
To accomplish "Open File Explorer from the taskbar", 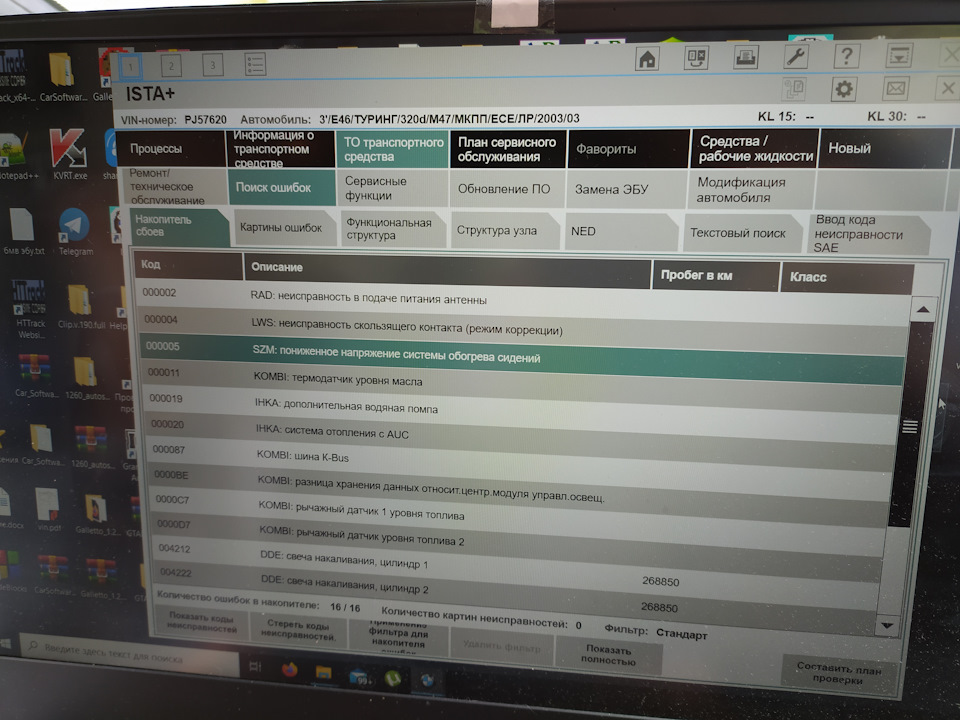I will click(x=323, y=673).
